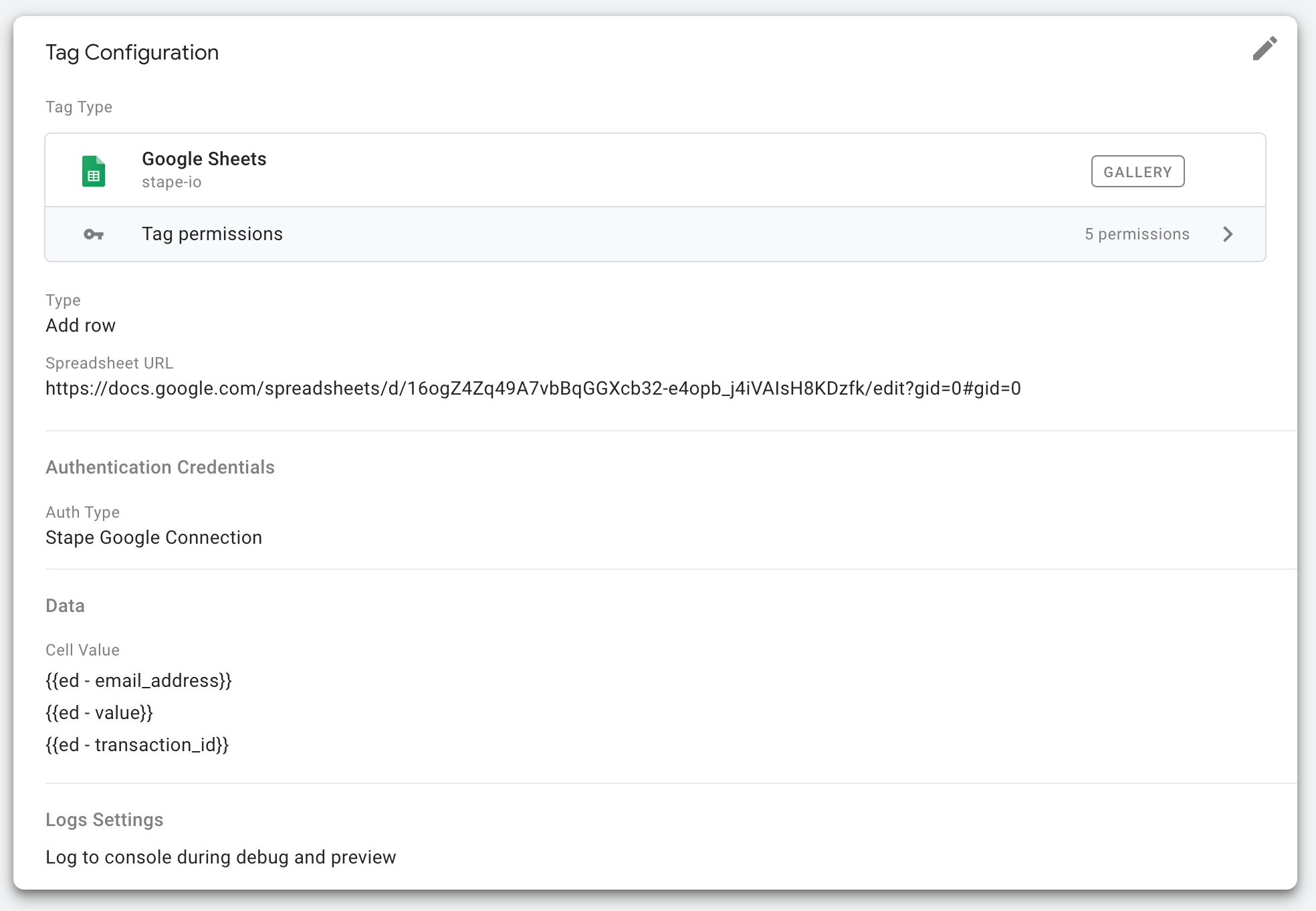The width and height of the screenshot is (1316, 911).
Task: Click the '5 permissions' text
Action: point(1137,234)
